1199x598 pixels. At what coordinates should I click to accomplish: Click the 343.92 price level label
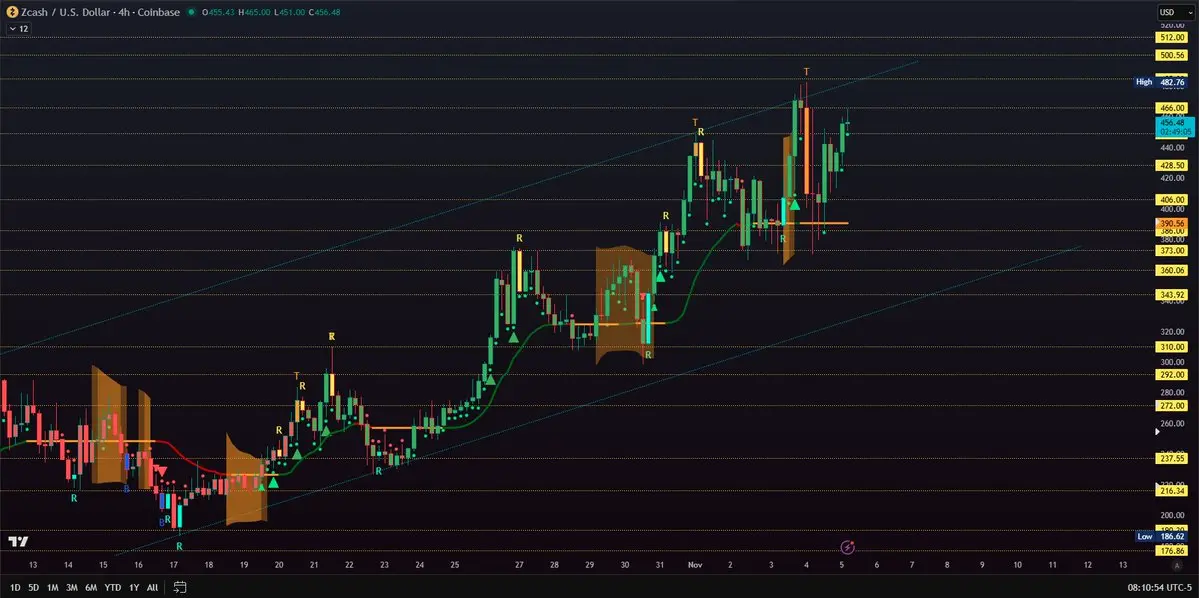pyautogui.click(x=1171, y=294)
